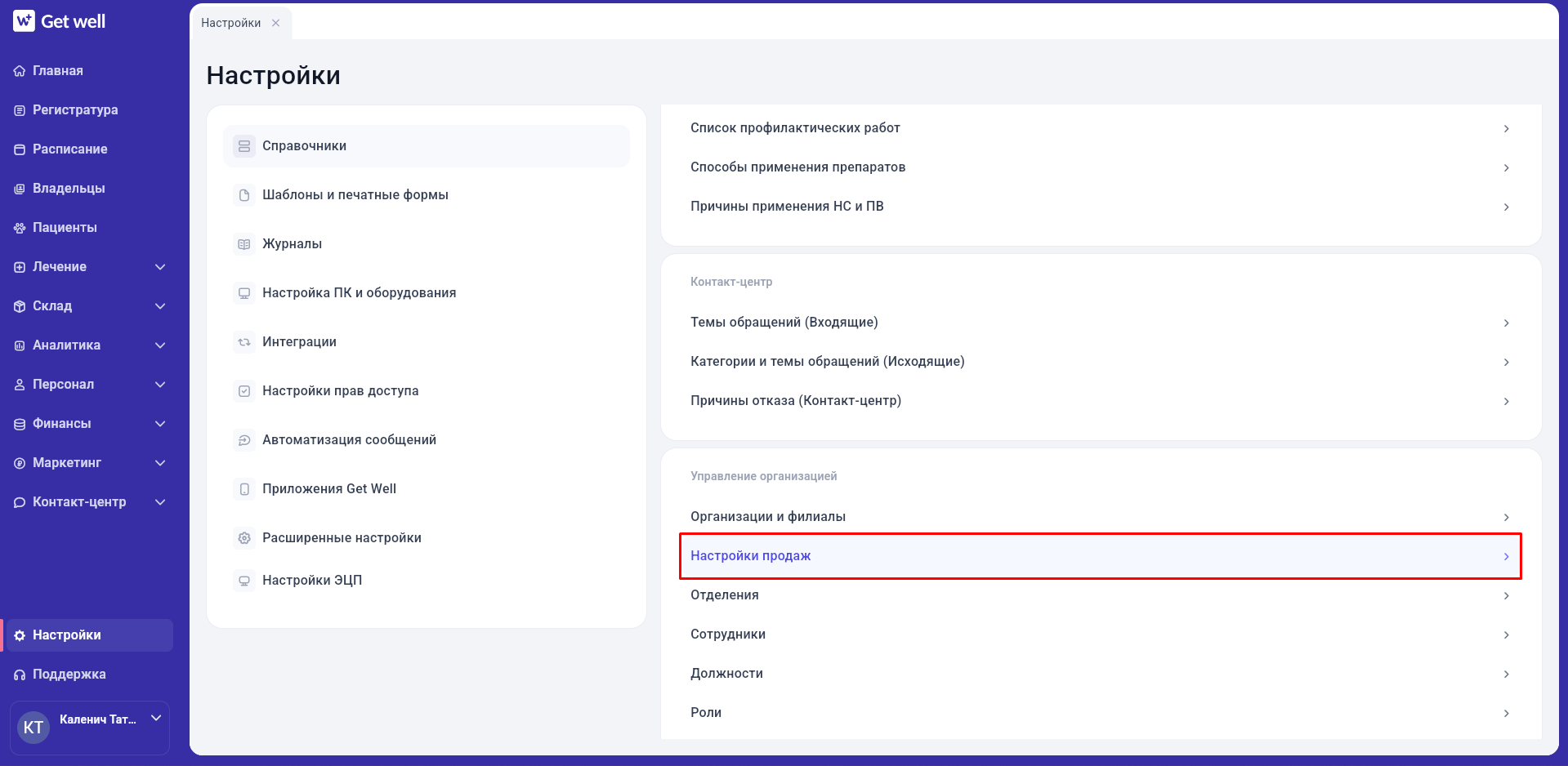The image size is (1568, 766).
Task: Open the user account dropdown arrow
Action: tap(156, 718)
